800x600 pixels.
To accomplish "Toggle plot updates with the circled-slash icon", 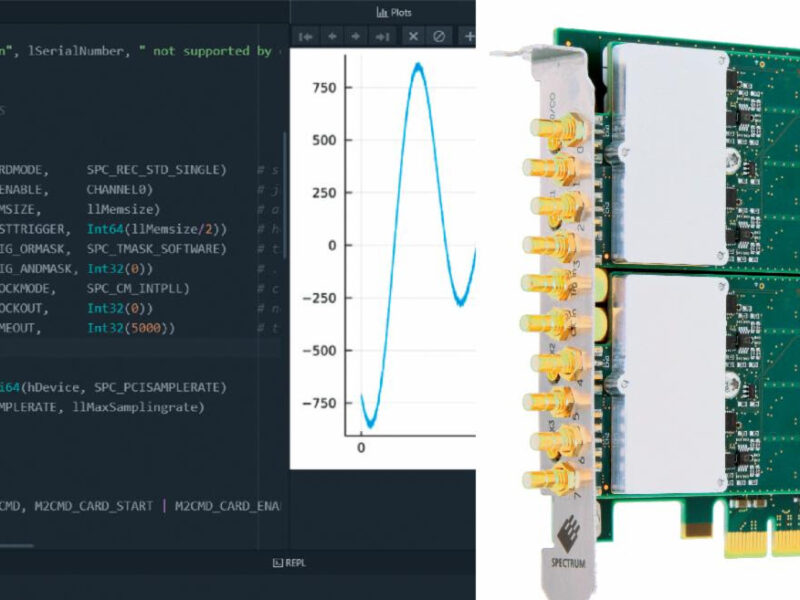I will (x=438, y=36).
